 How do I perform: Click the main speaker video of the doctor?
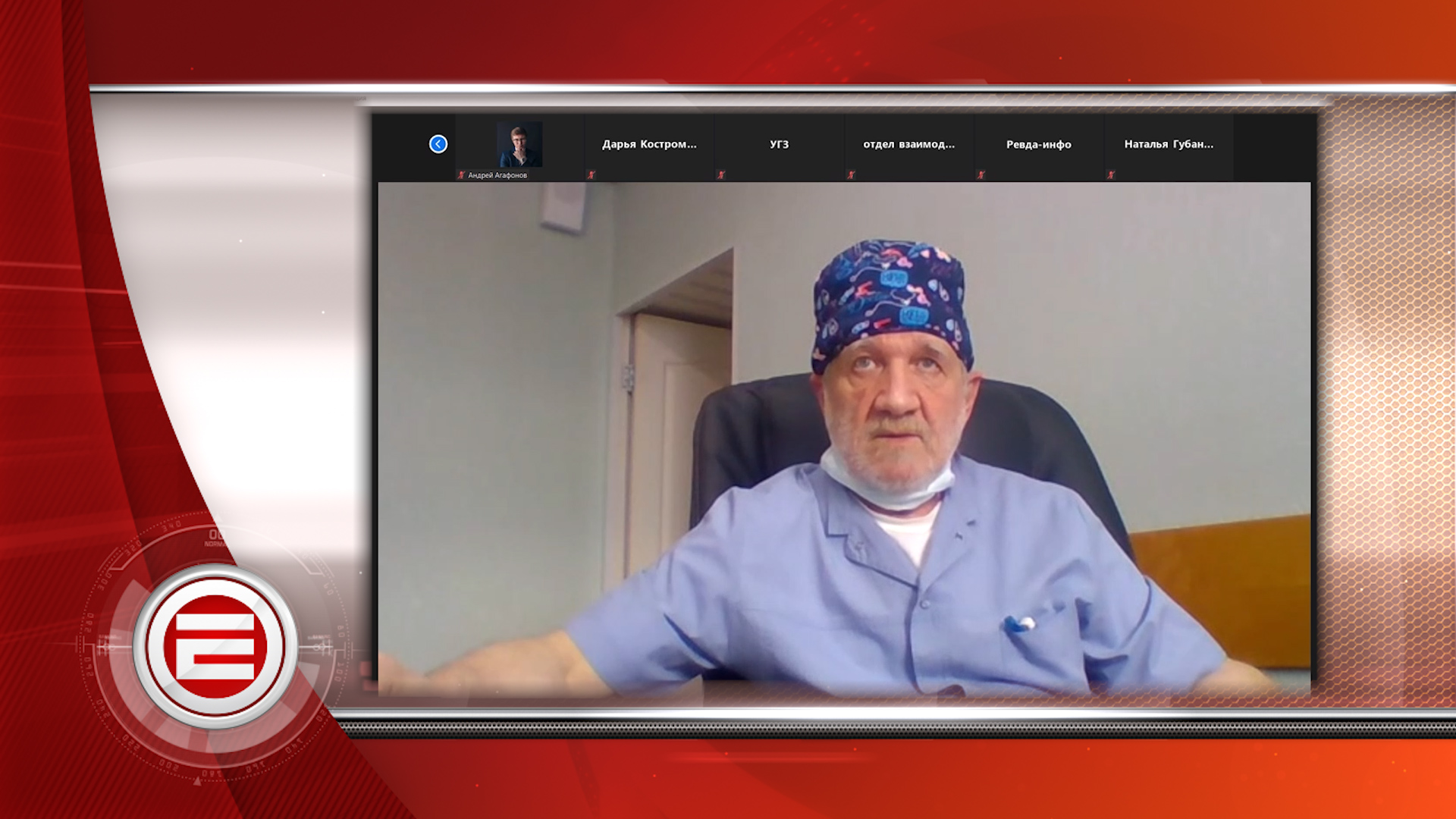844,438
